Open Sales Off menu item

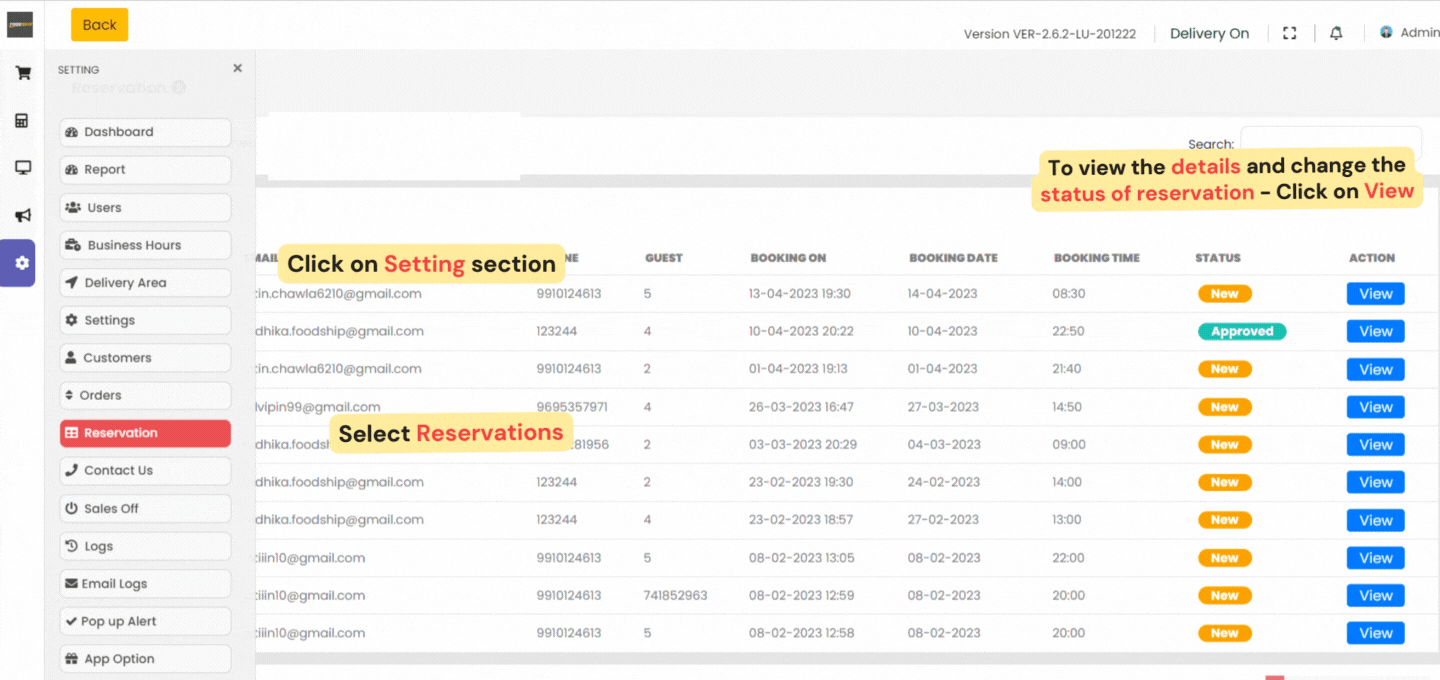pyautogui.click(x=145, y=508)
